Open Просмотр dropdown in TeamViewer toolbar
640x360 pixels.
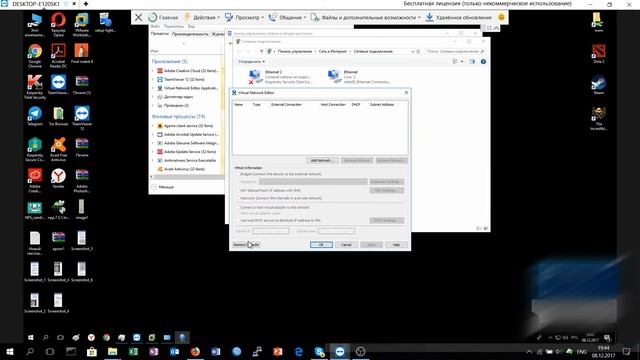point(244,17)
